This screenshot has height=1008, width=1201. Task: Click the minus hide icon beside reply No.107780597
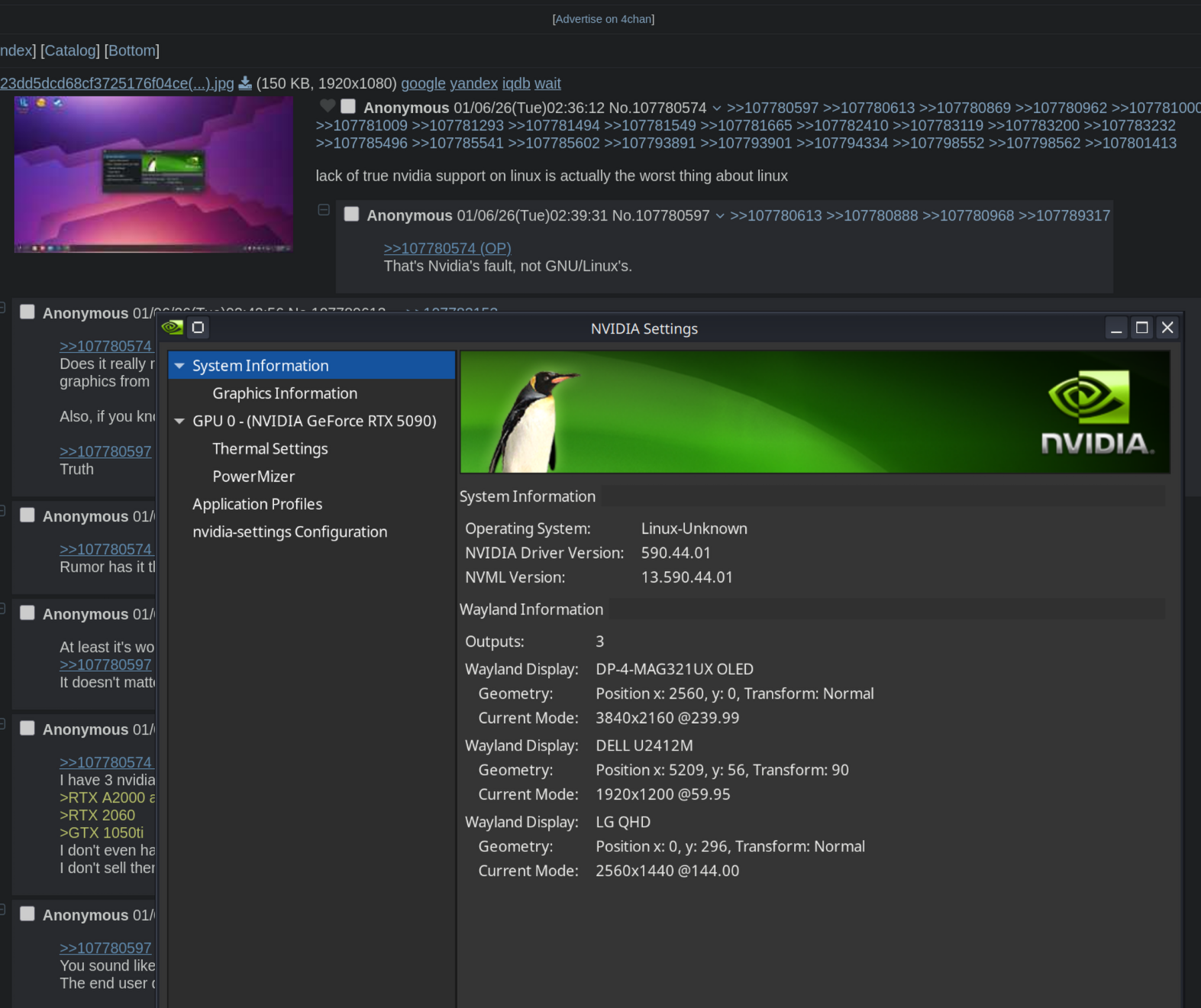[324, 210]
